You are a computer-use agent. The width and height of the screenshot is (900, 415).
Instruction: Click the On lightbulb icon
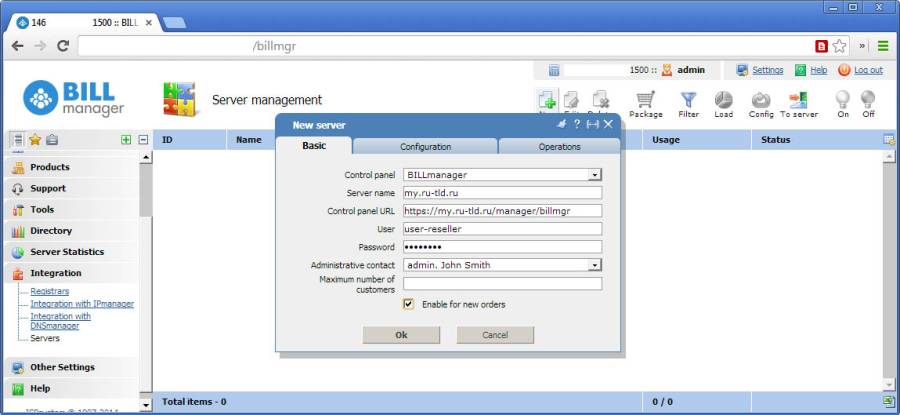843,100
